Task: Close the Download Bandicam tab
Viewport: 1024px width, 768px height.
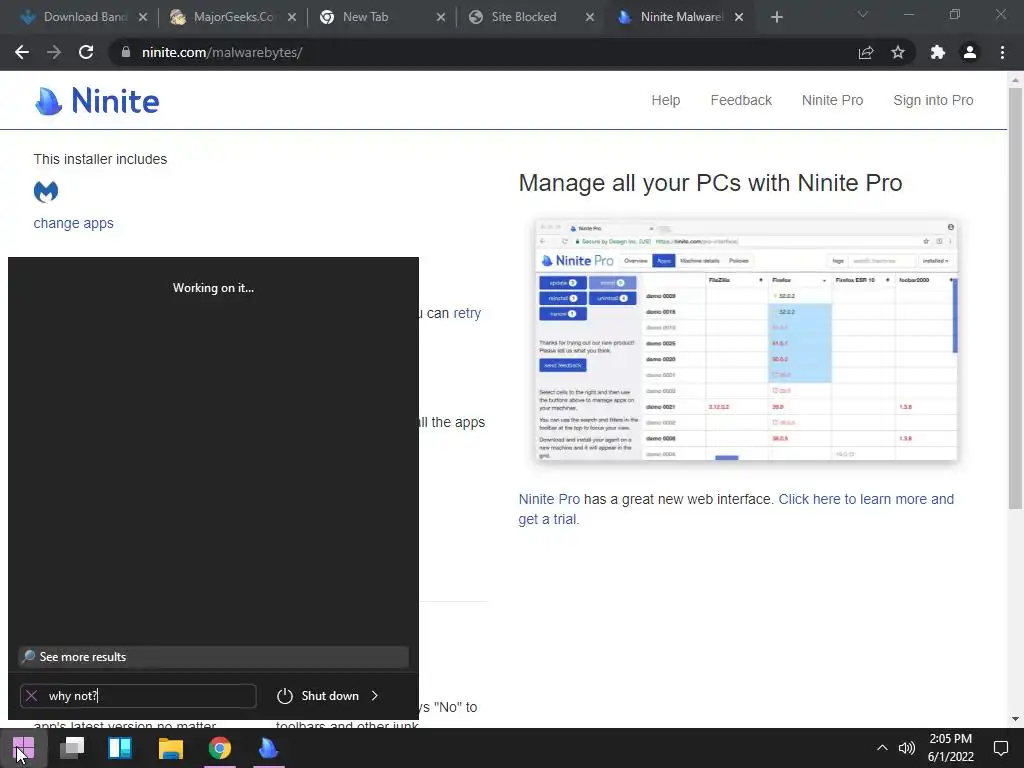Action: [143, 17]
